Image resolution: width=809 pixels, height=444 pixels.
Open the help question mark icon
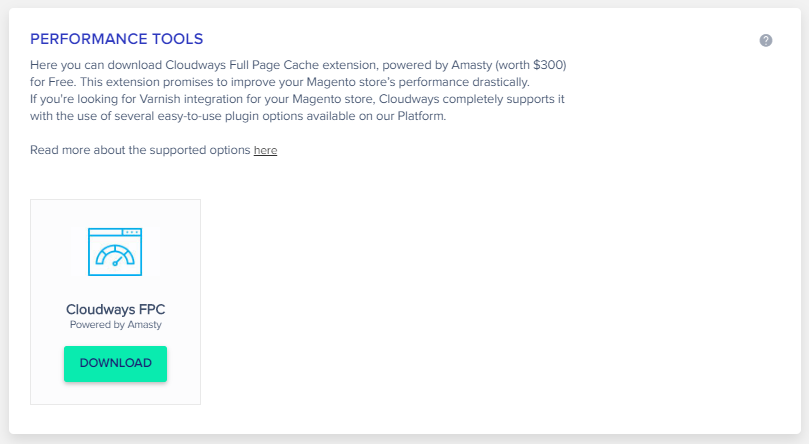(x=766, y=40)
